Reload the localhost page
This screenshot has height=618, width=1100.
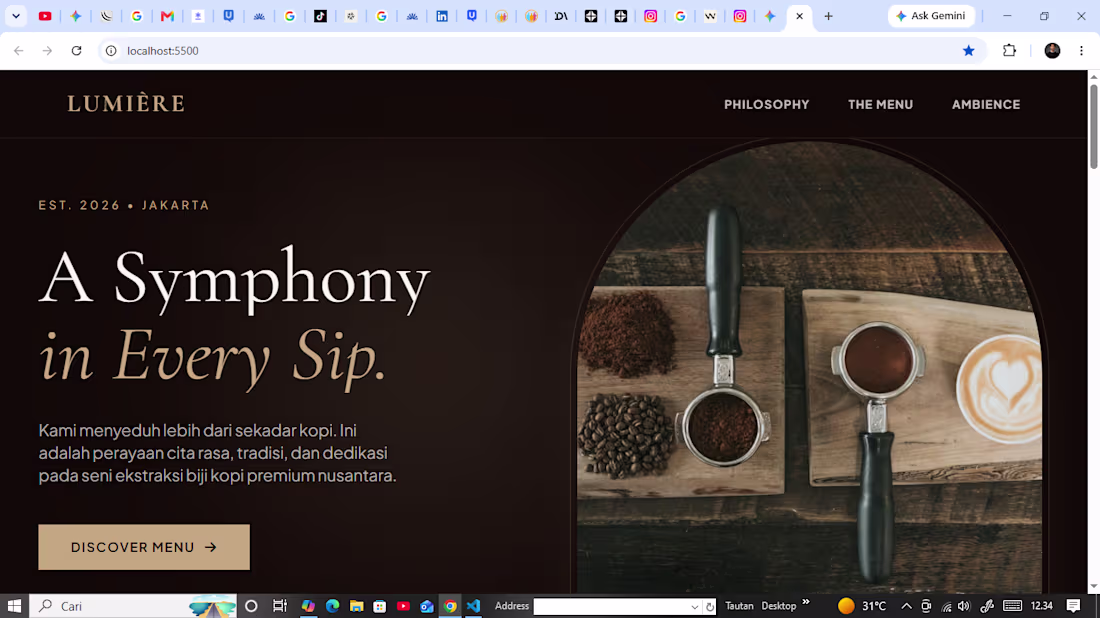pyautogui.click(x=76, y=51)
